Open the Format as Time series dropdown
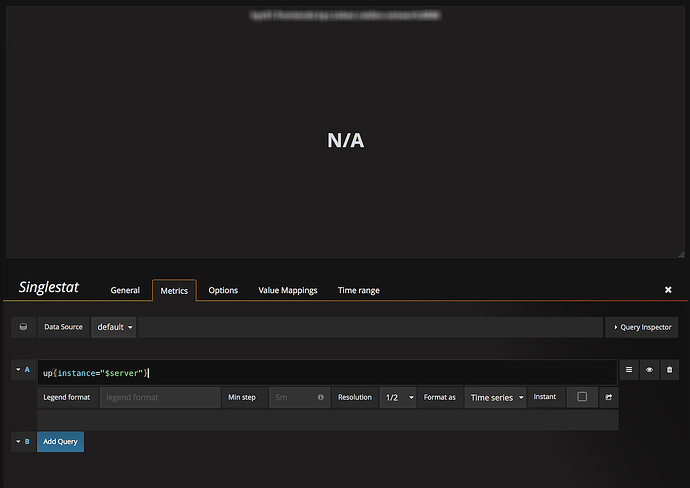The image size is (690, 488). (495, 397)
